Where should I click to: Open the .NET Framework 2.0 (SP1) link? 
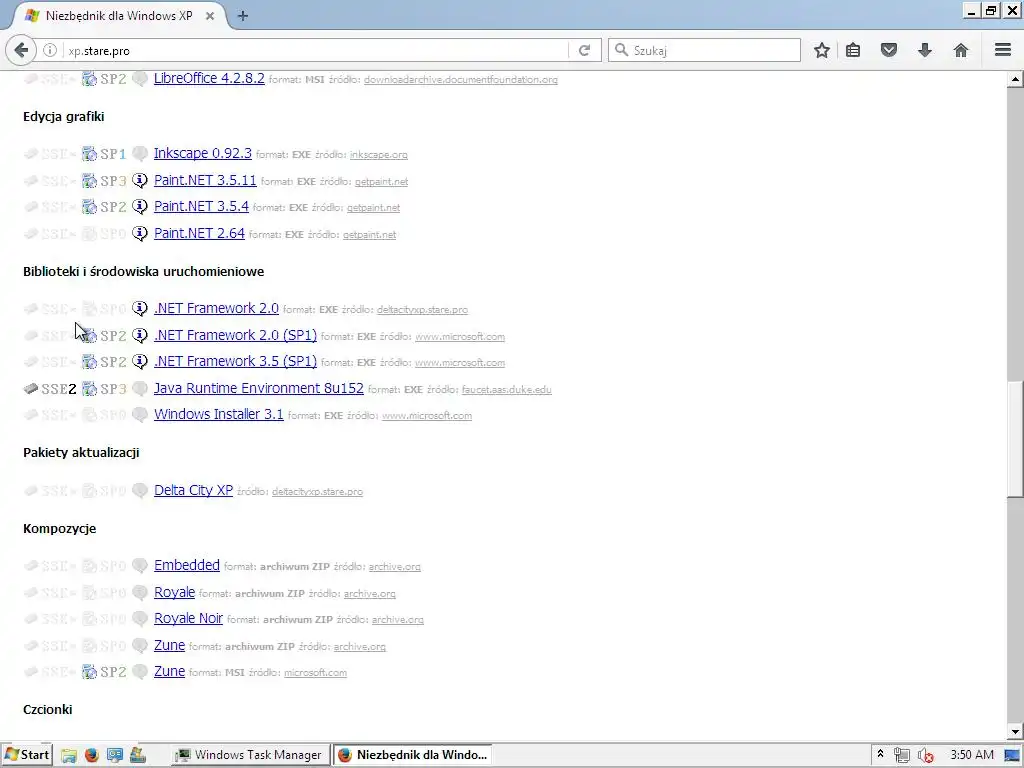[235, 335]
